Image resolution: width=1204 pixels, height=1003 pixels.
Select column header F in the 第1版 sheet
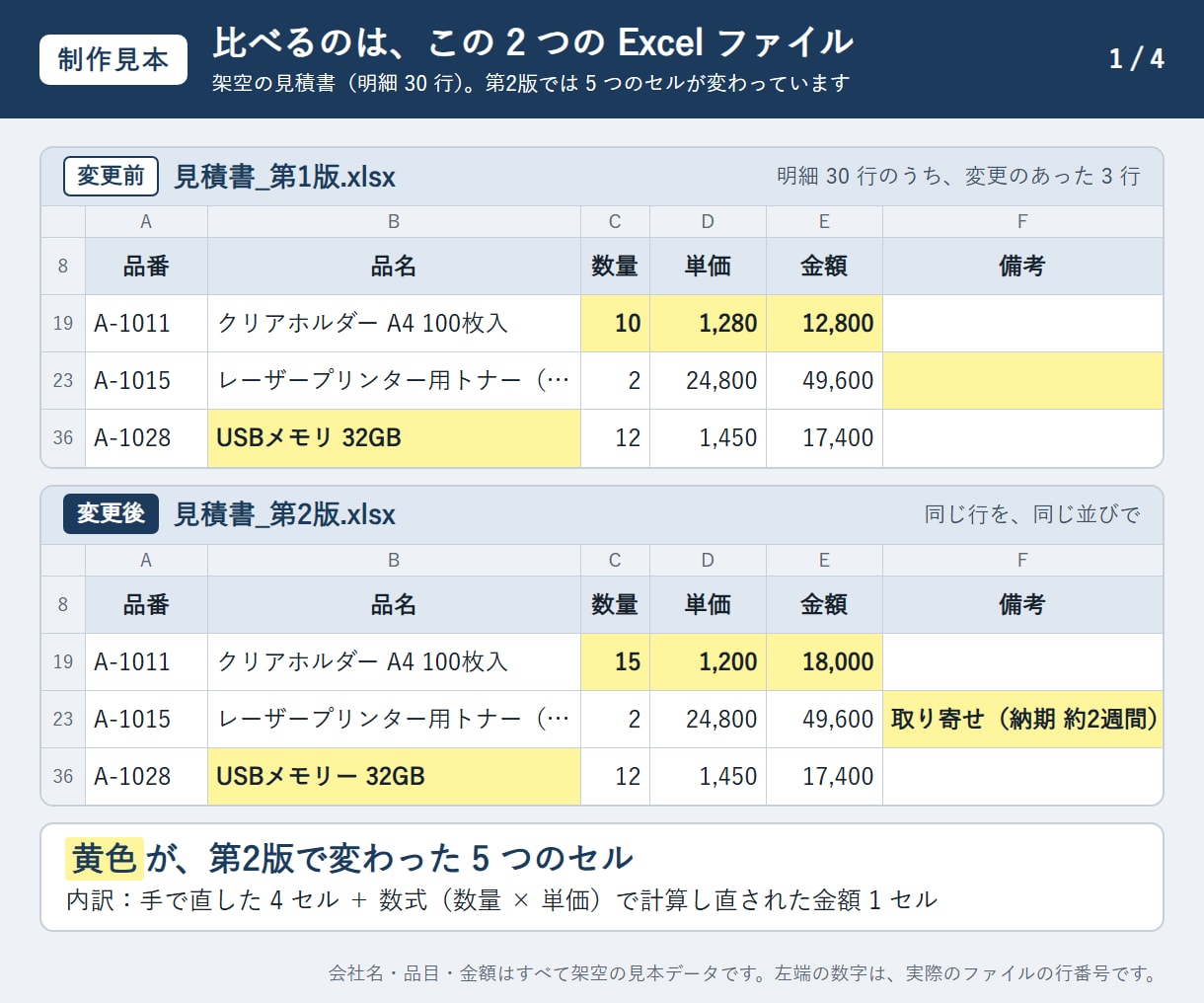[1022, 222]
